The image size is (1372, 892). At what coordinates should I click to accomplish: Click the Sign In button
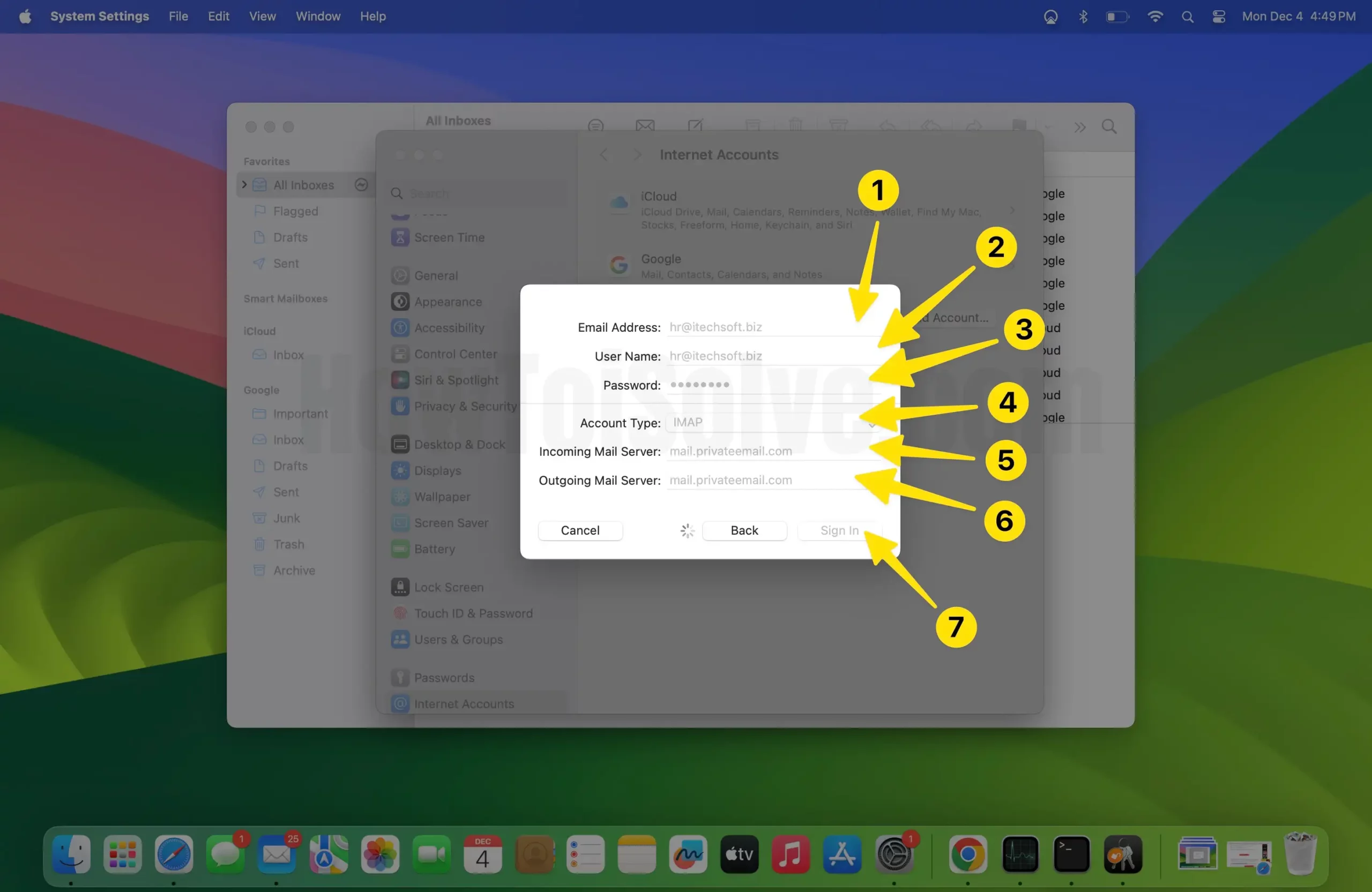pyautogui.click(x=839, y=530)
